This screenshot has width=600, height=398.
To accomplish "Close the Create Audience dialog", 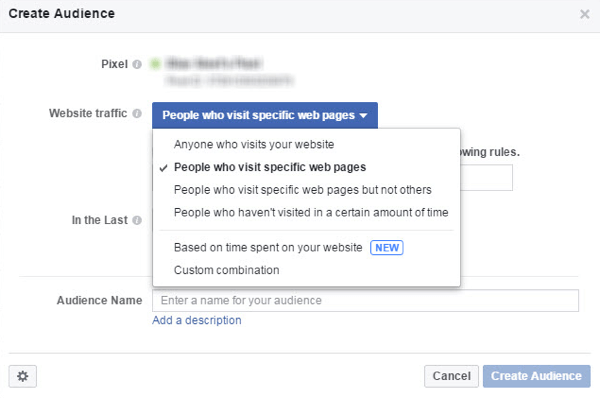I will [x=584, y=14].
